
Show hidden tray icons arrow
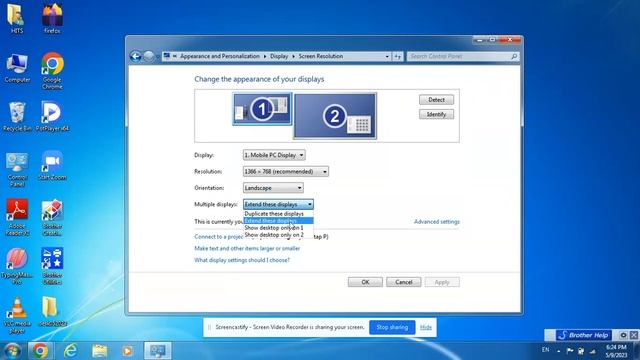click(x=558, y=351)
